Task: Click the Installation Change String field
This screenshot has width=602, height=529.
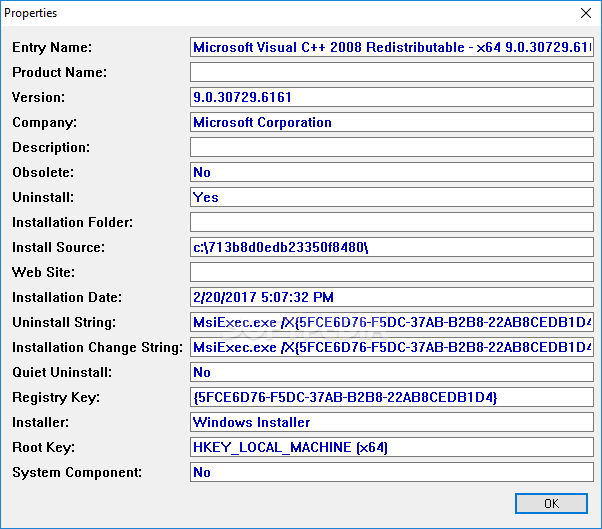Action: 392,347
